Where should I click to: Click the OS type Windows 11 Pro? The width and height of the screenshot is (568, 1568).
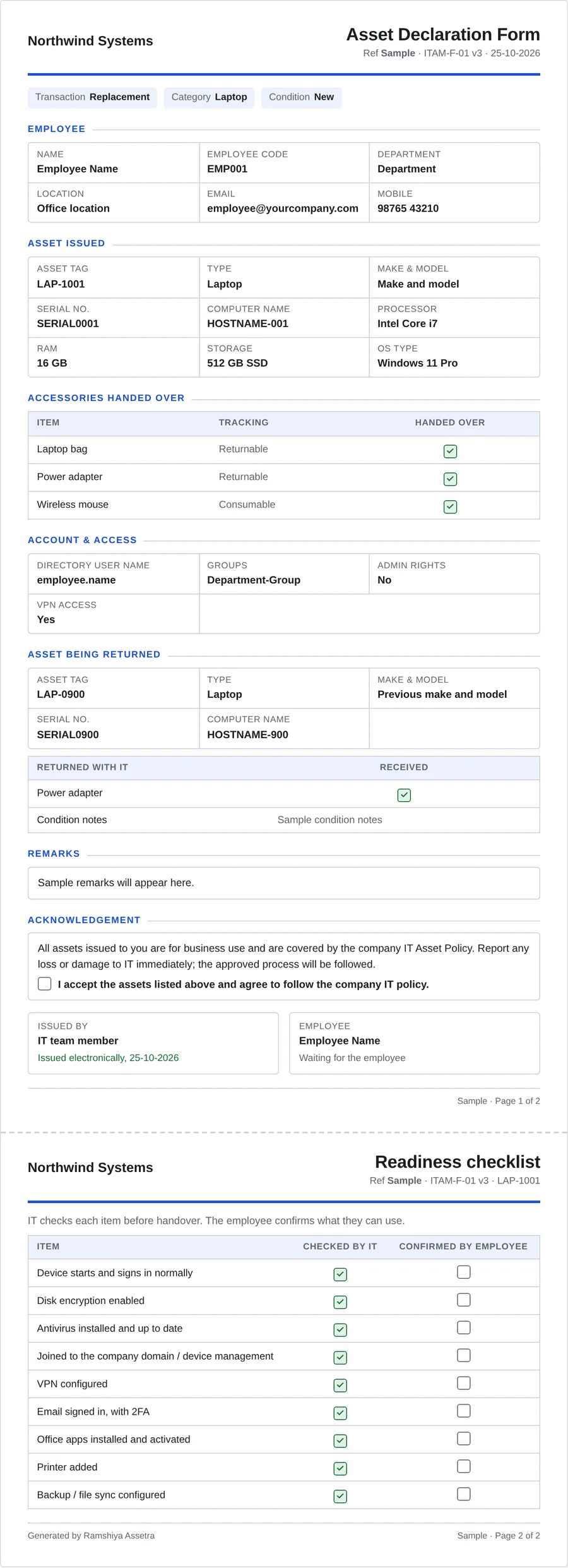click(417, 364)
